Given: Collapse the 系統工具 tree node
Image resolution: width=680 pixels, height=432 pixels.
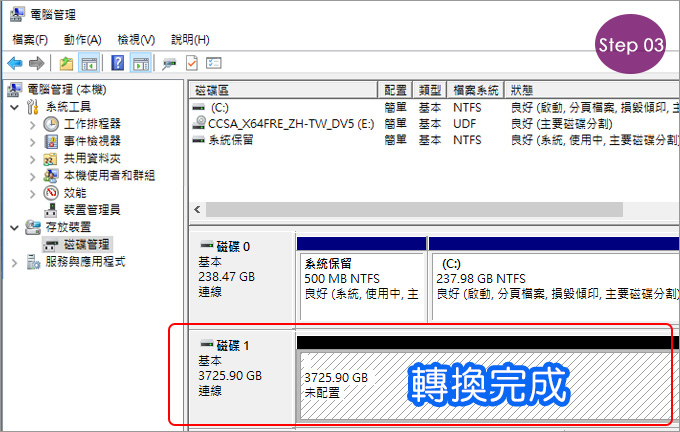Looking at the screenshot, I should click(15, 107).
